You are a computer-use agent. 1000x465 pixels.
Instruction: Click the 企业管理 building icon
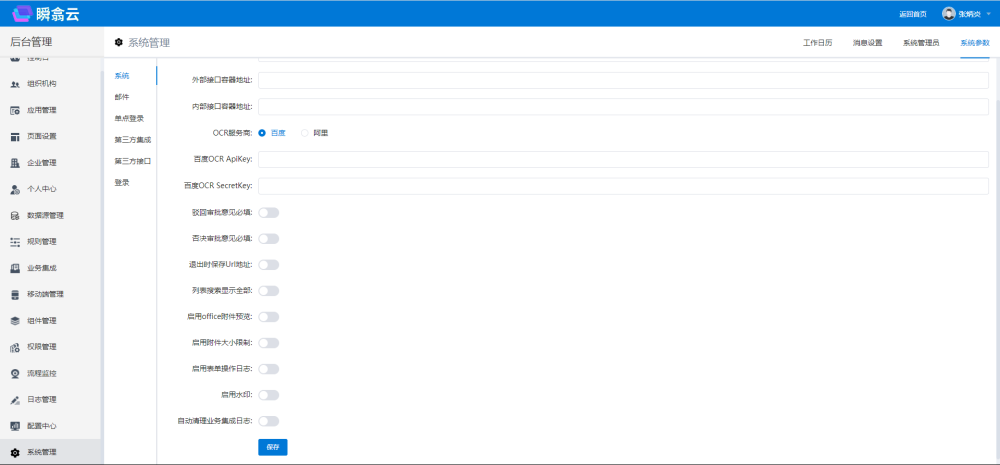(15, 163)
